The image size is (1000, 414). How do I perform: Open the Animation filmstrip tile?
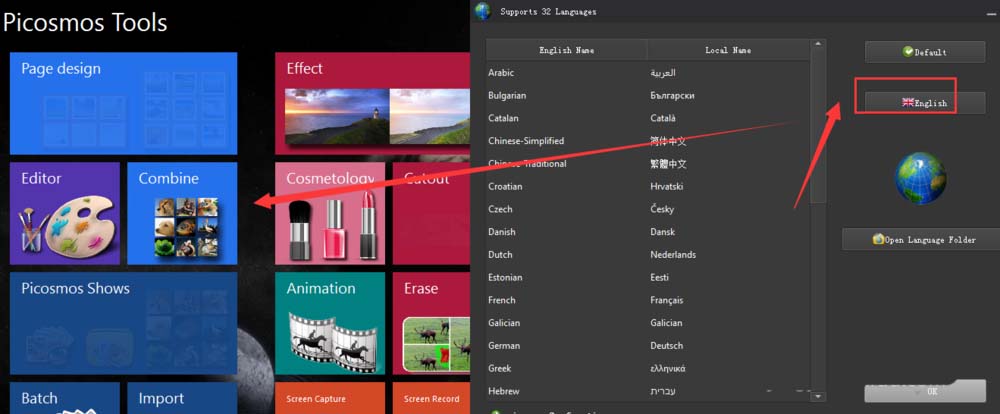330,323
